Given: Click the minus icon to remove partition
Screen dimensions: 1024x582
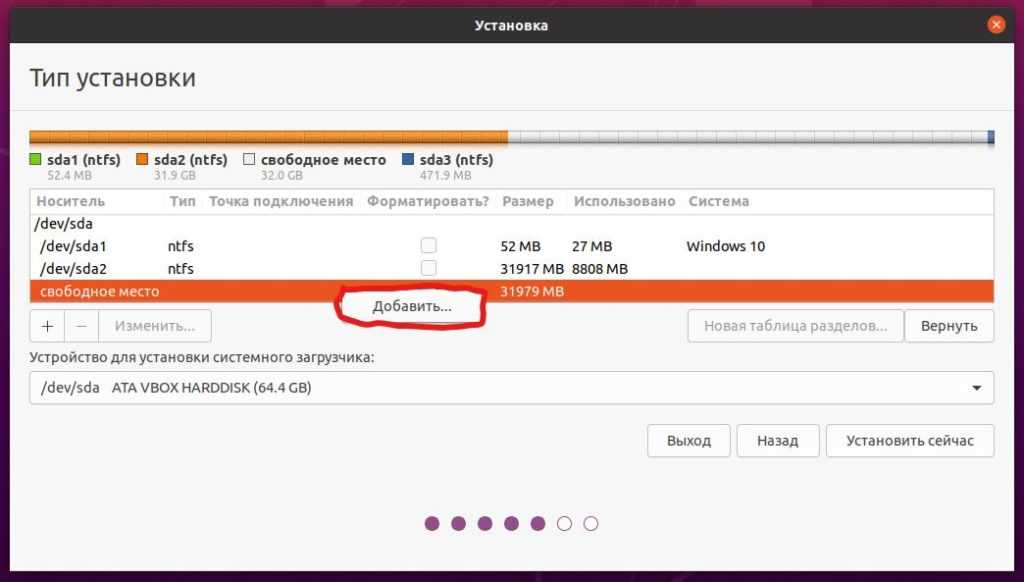Looking at the screenshot, I should 82,326.
